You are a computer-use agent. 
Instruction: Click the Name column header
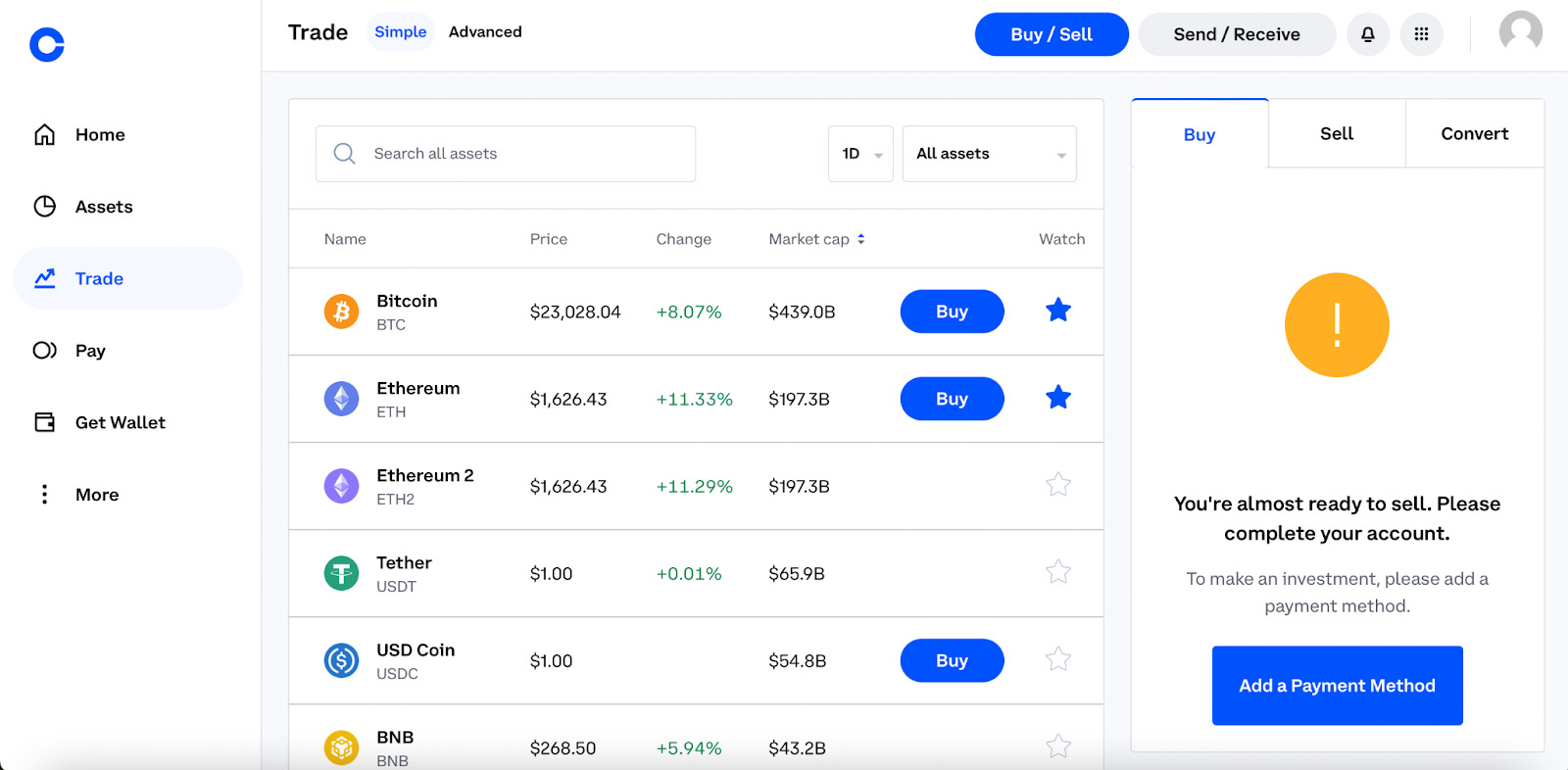(345, 239)
